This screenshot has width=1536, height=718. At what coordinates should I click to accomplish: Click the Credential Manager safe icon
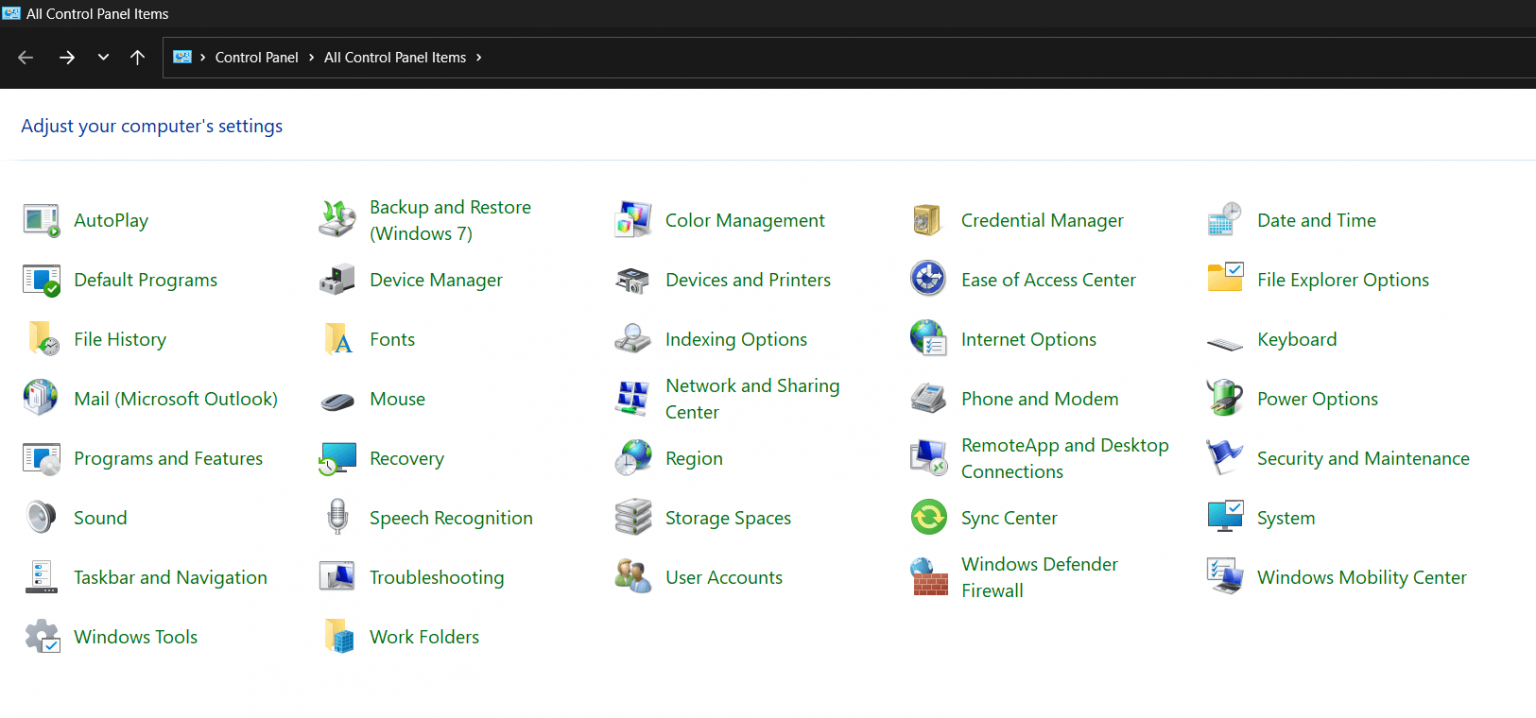928,220
